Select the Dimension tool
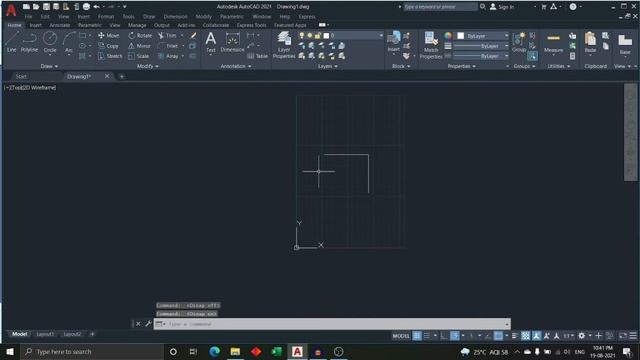 pyautogui.click(x=232, y=42)
